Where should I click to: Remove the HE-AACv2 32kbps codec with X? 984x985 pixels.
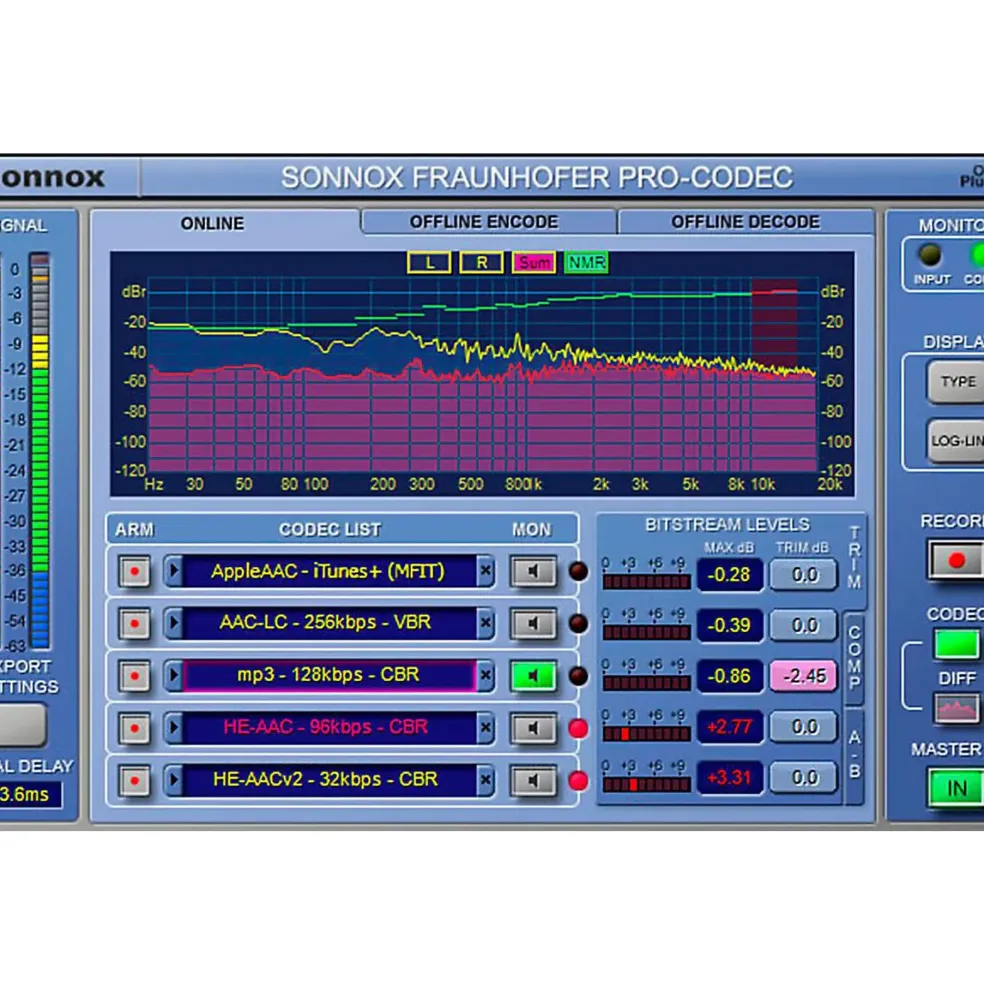coord(485,780)
